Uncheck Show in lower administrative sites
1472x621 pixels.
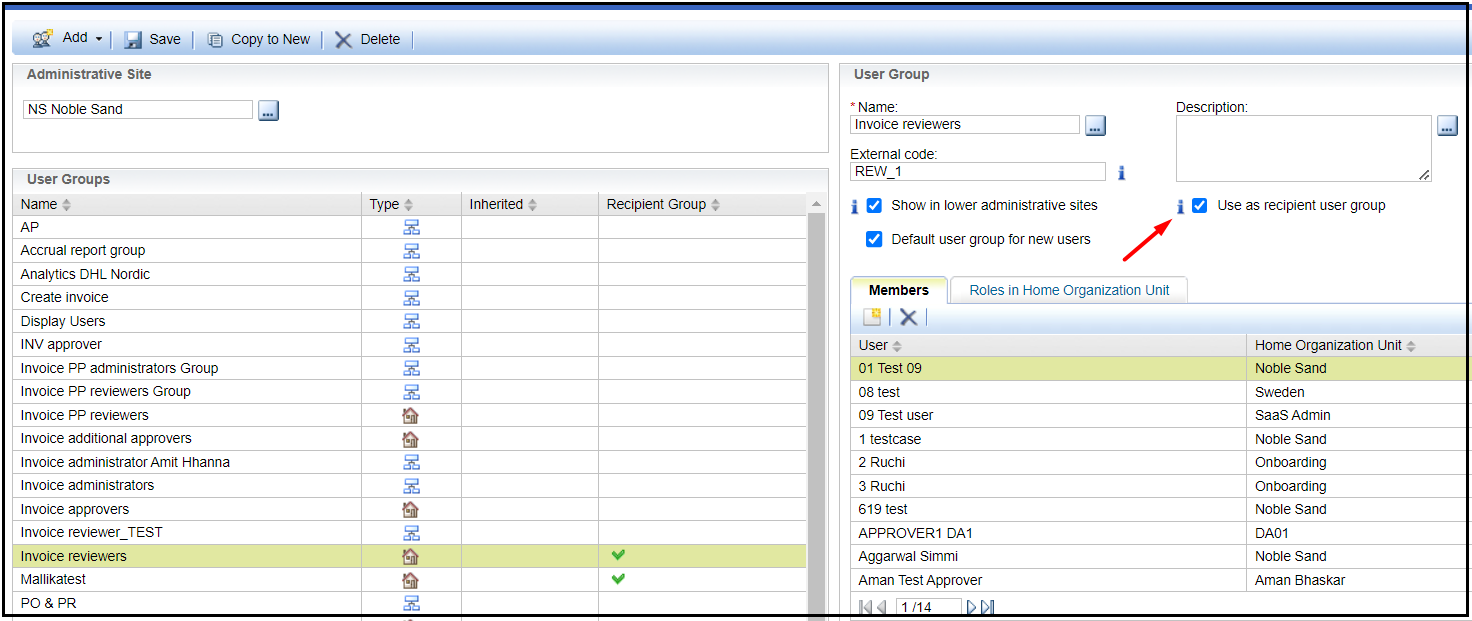click(874, 205)
